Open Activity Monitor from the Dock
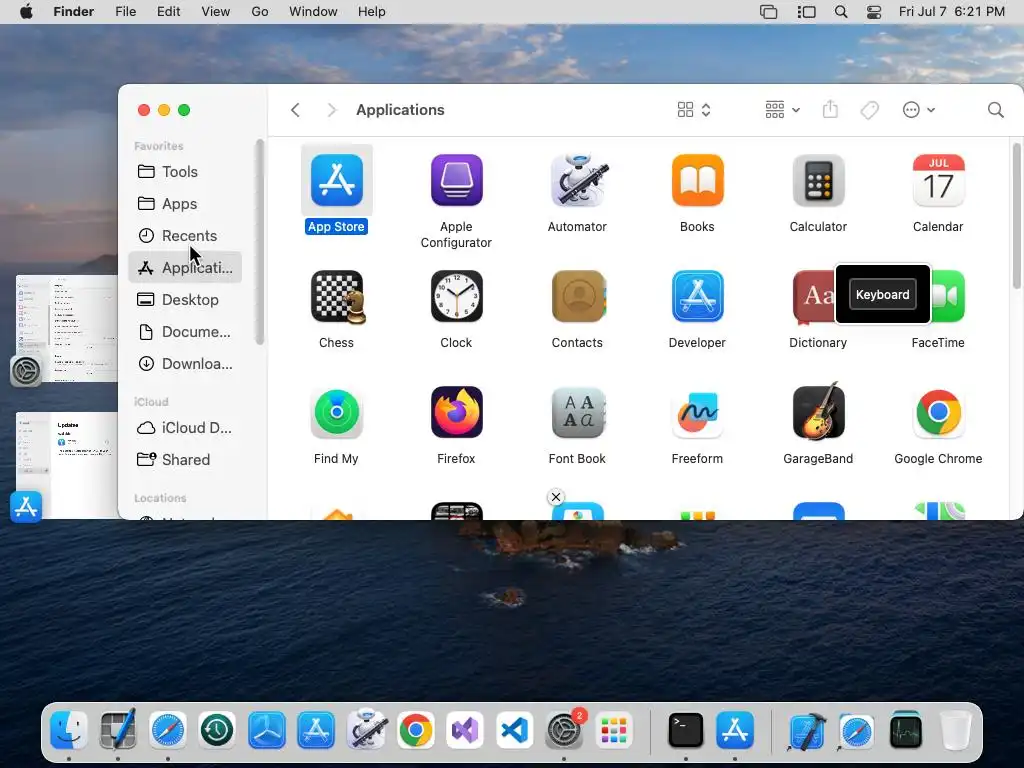 [x=906, y=730]
